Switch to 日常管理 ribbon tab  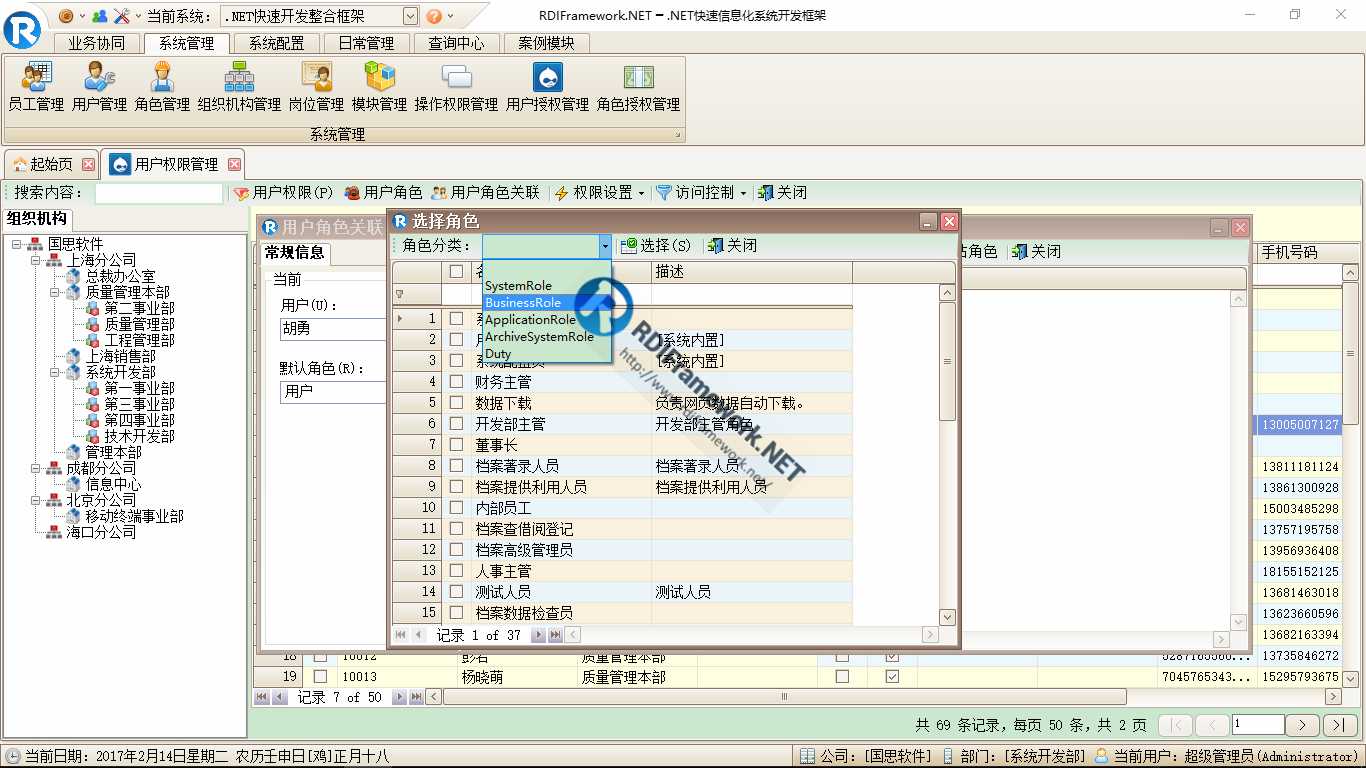pos(367,43)
